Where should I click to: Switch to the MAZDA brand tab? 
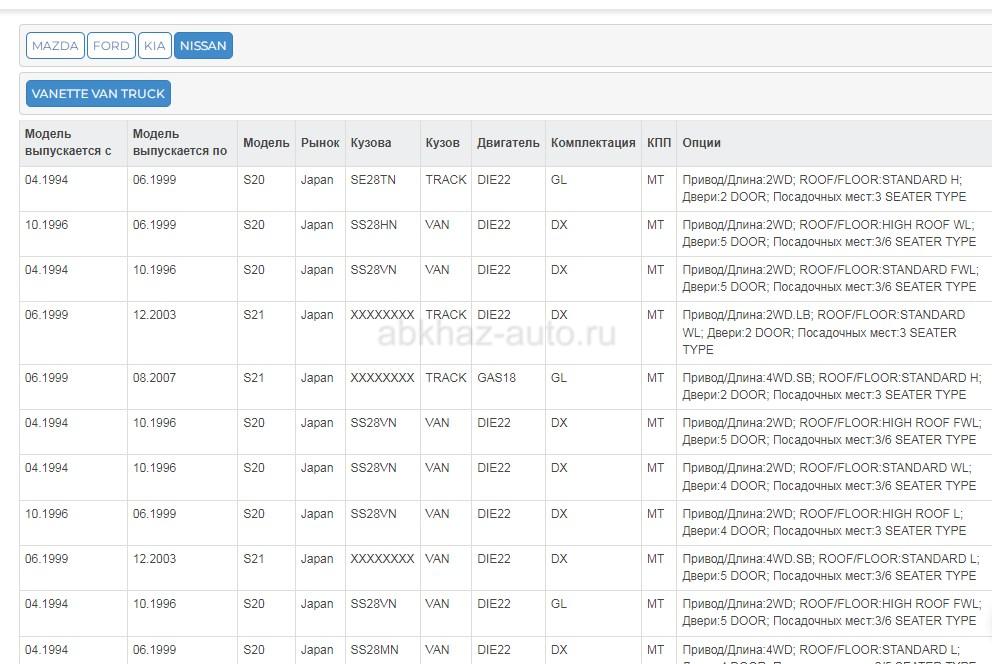click(x=54, y=46)
